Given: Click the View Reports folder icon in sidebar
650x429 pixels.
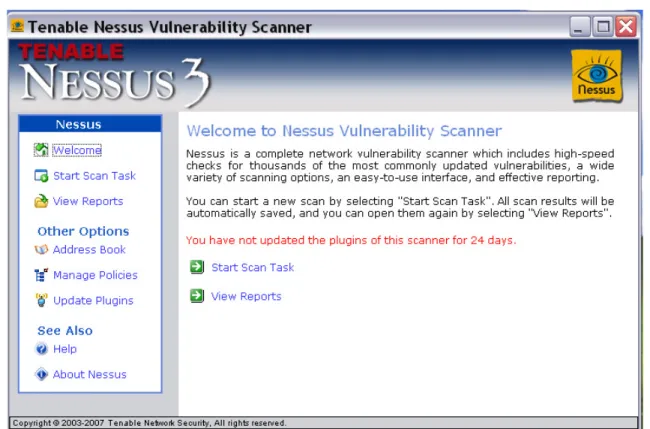Looking at the screenshot, I should pos(41,201).
